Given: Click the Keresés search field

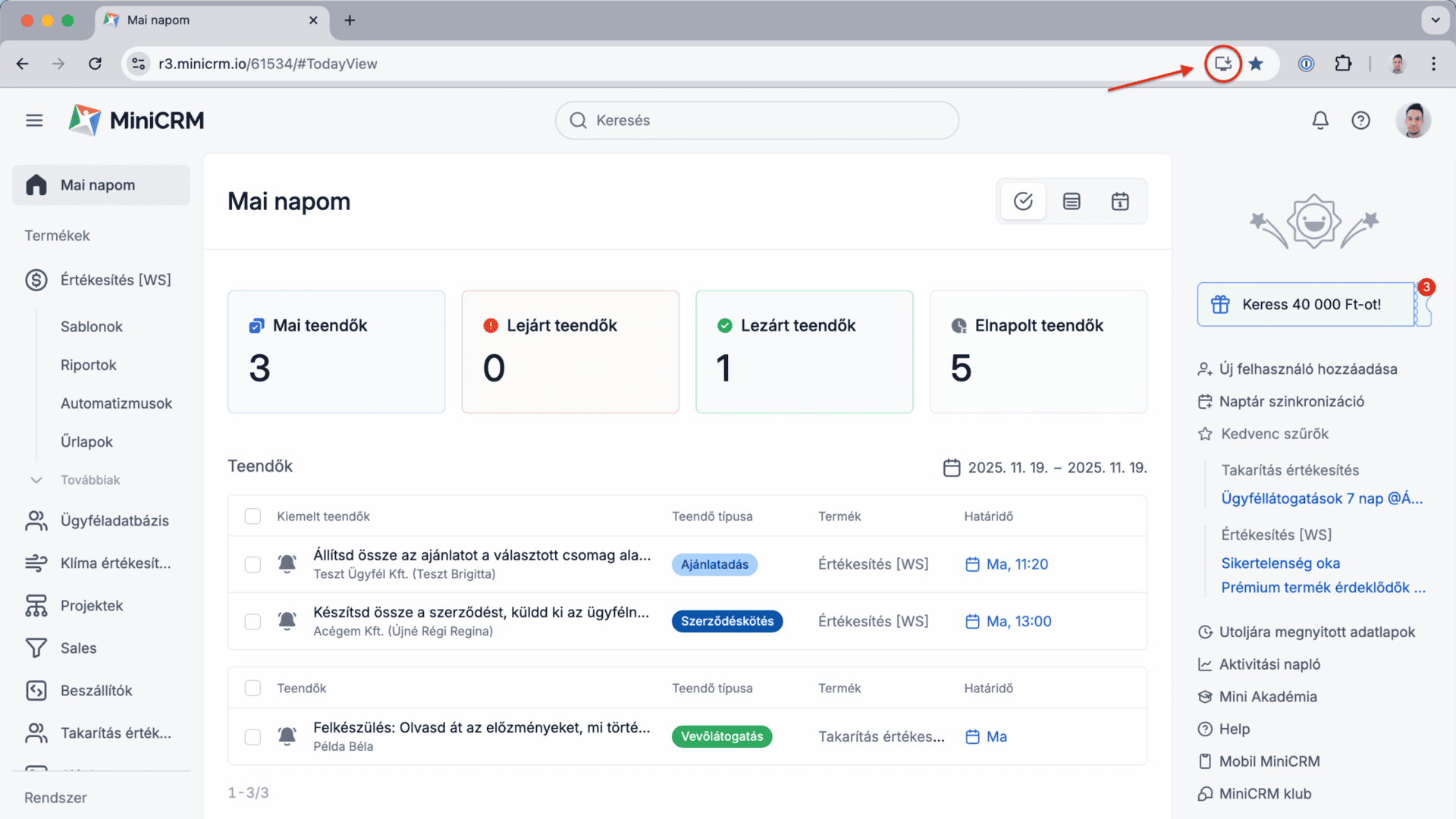Looking at the screenshot, I should click(x=757, y=121).
